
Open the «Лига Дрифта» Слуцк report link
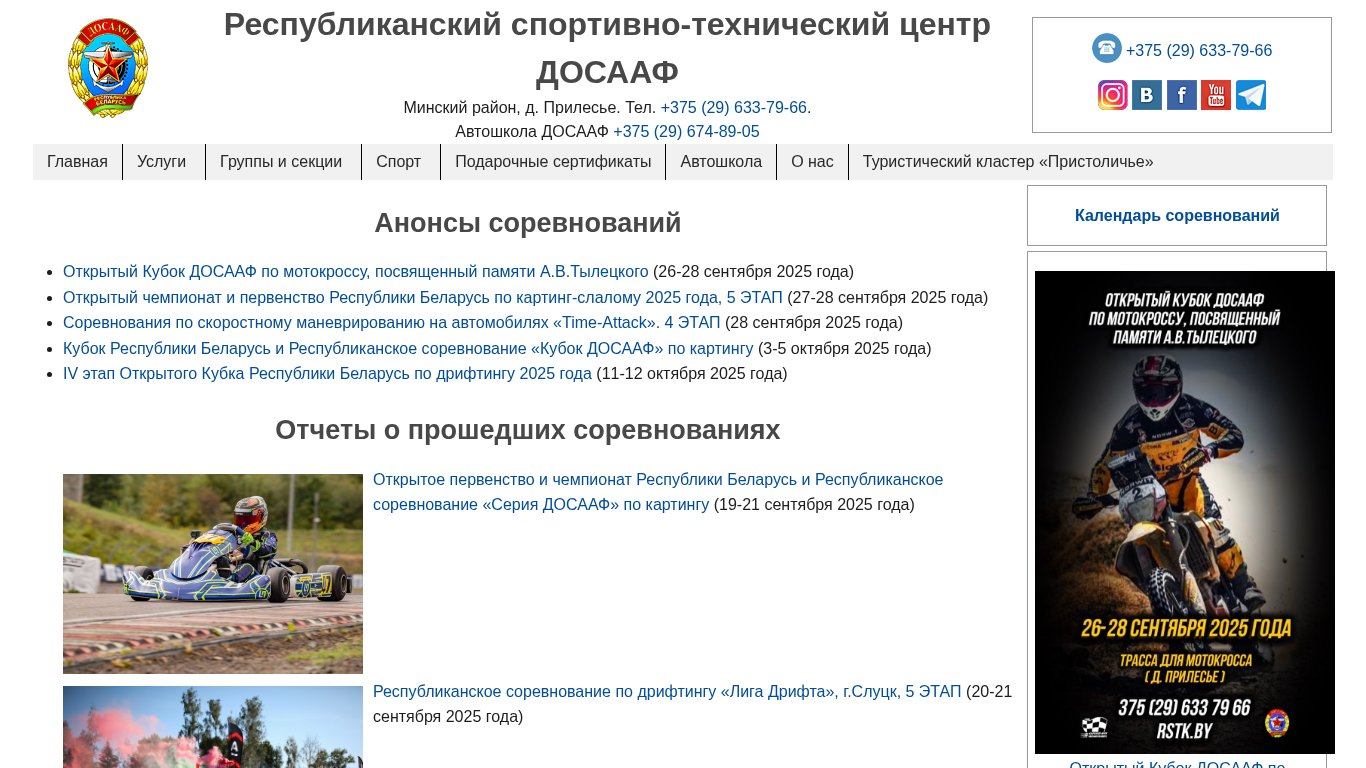click(667, 691)
